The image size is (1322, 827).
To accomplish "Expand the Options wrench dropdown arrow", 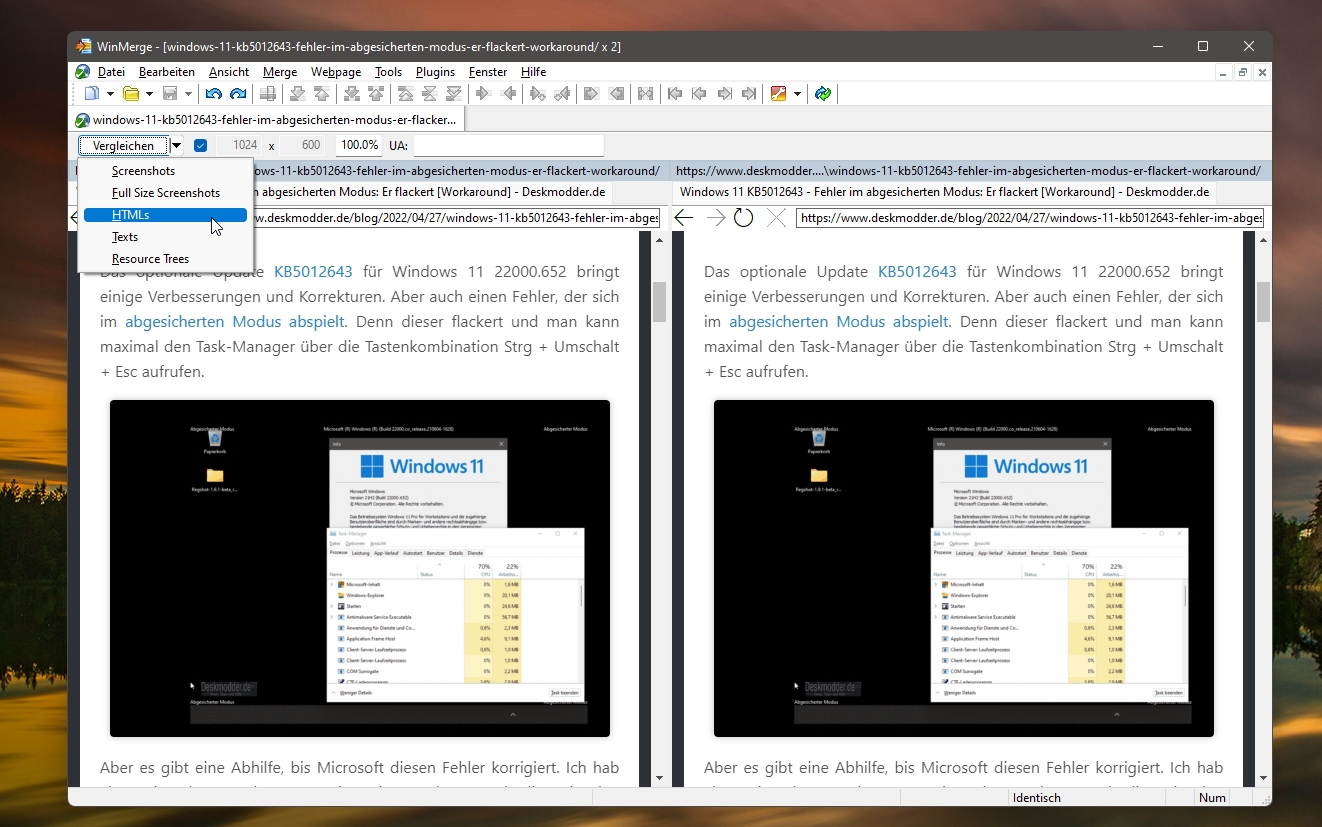I will pos(797,94).
